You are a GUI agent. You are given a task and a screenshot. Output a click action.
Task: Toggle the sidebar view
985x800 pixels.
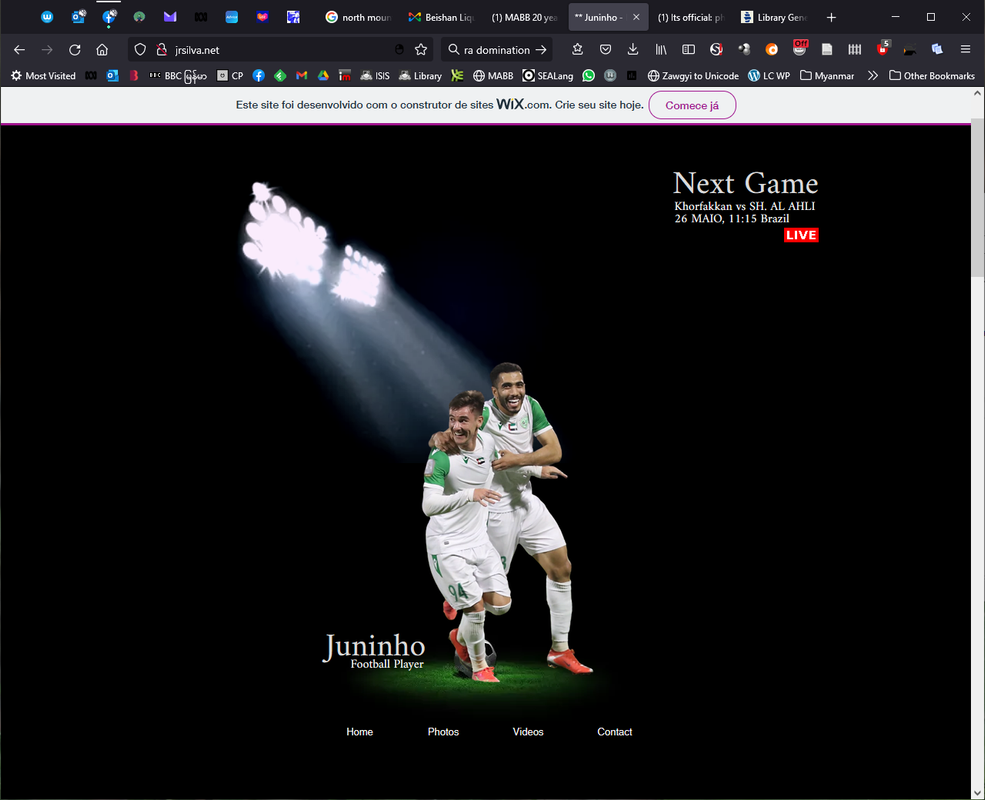click(x=688, y=50)
